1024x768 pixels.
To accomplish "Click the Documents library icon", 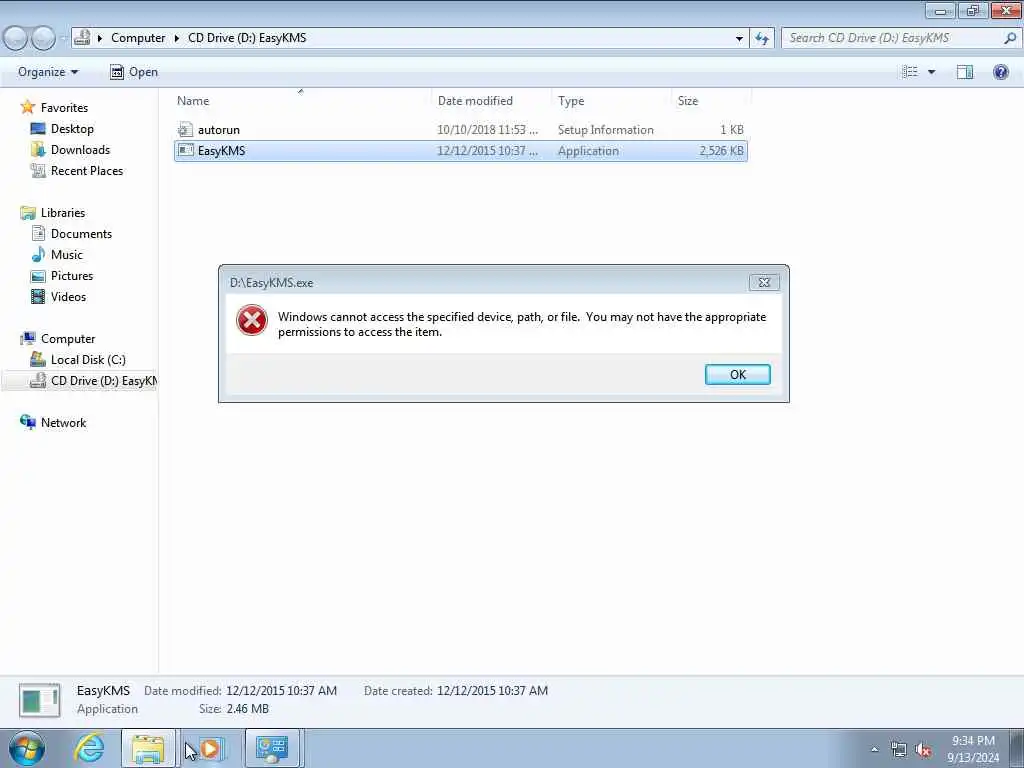I will (x=38, y=233).
